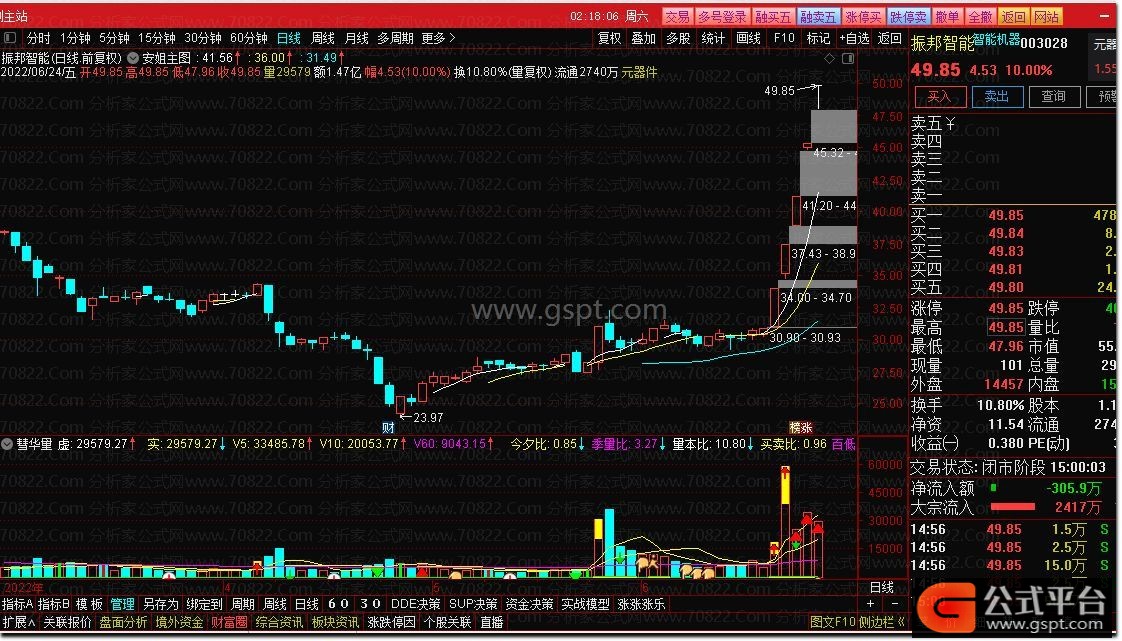1122x641 pixels.
Task: Expand the 扩展 panel at bottom-left
Action: pyautogui.click(x=19, y=623)
